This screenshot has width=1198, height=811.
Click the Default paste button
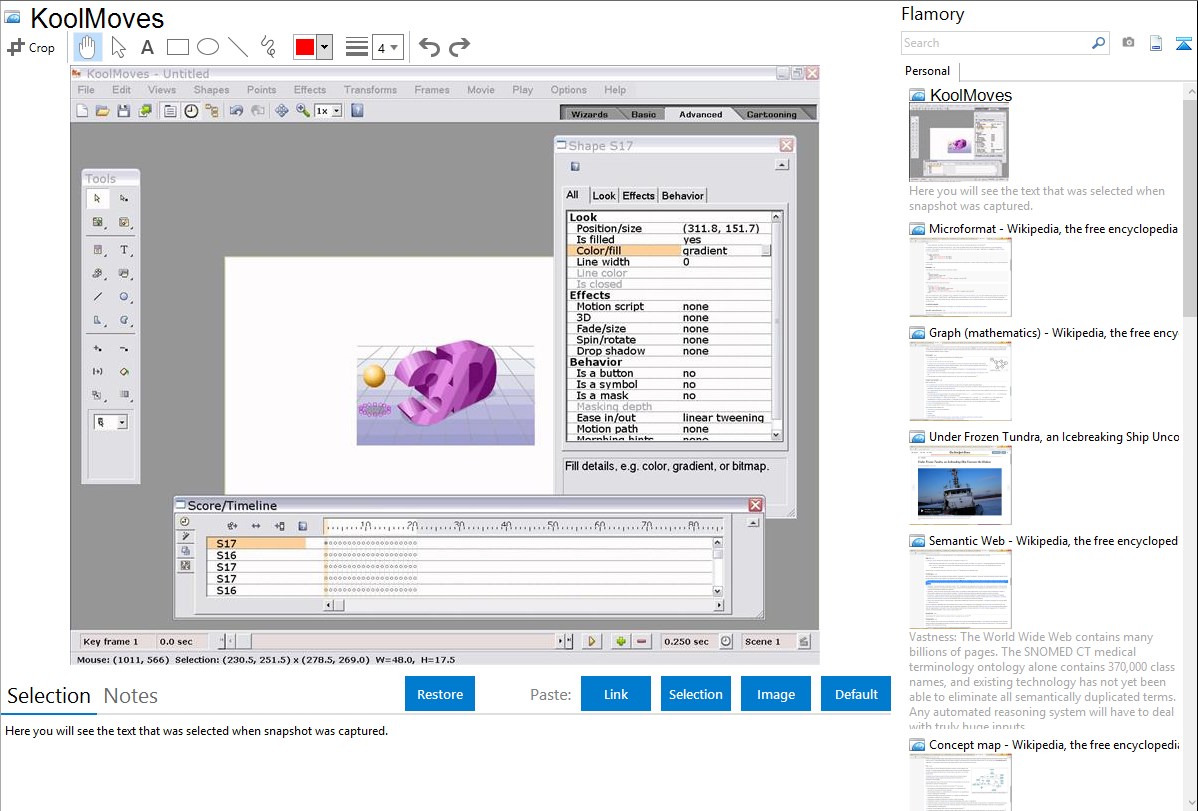coord(856,694)
